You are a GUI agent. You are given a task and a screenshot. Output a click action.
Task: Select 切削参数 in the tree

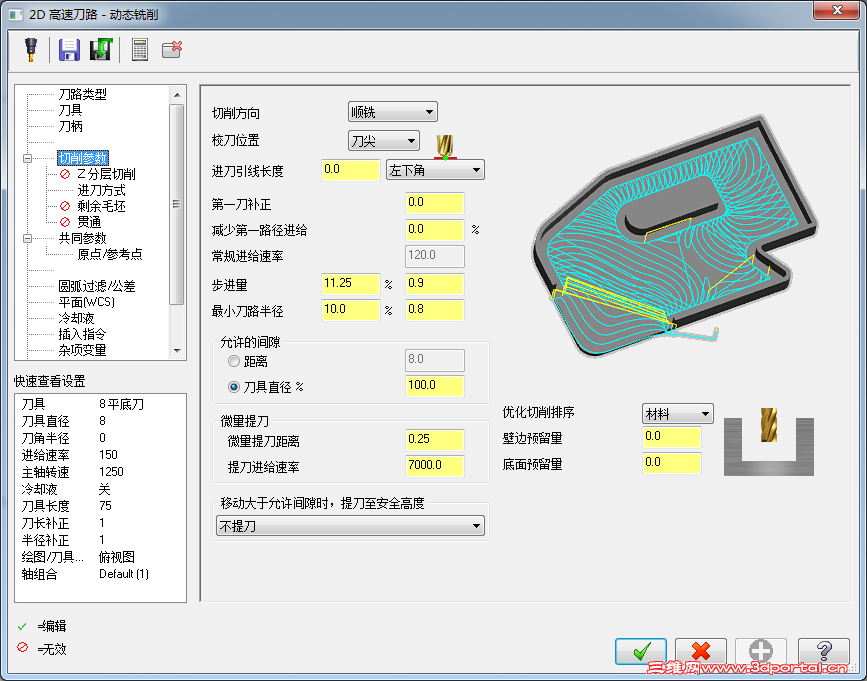coord(82,158)
